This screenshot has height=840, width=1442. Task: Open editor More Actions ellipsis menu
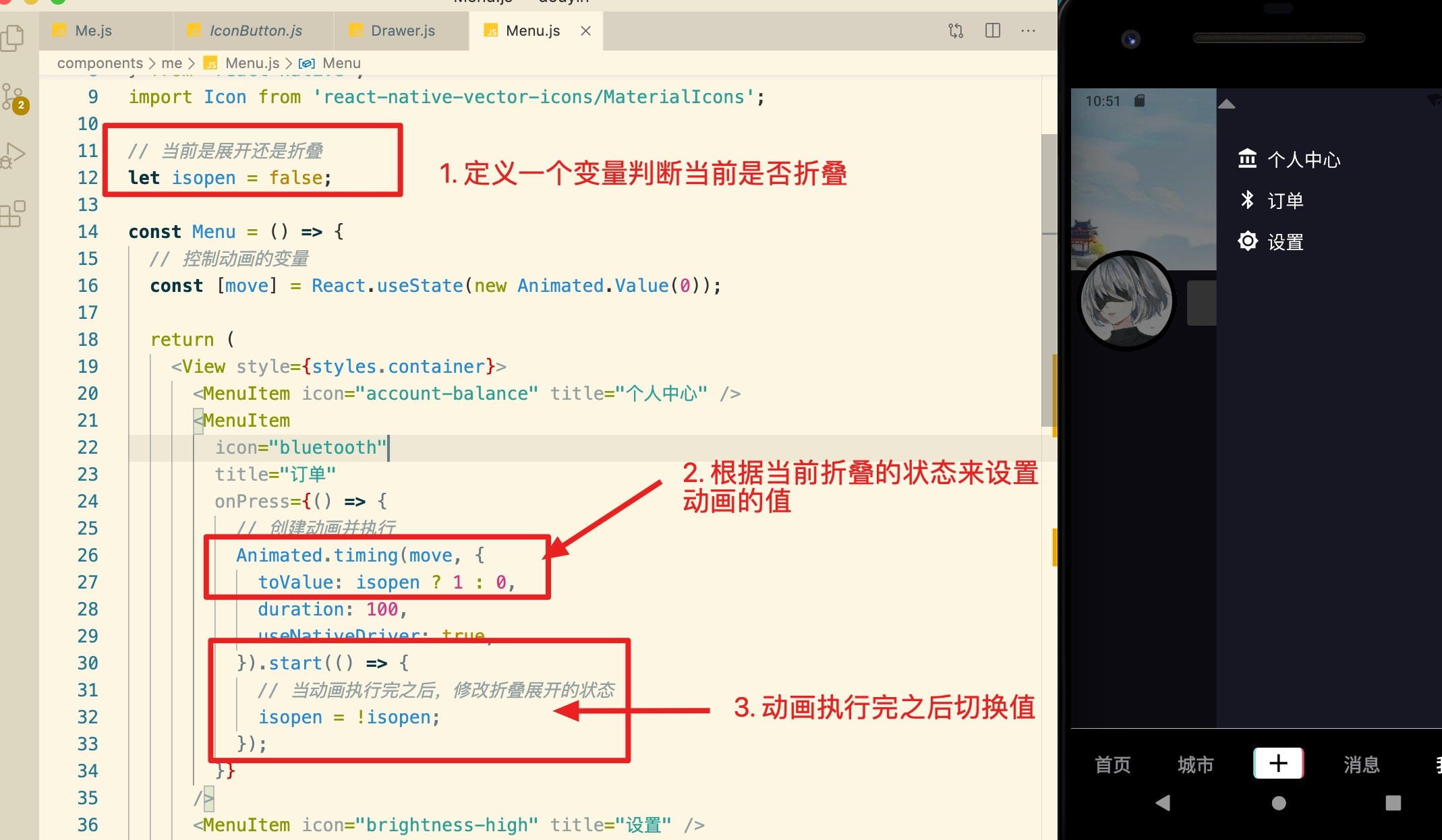coord(1029,30)
